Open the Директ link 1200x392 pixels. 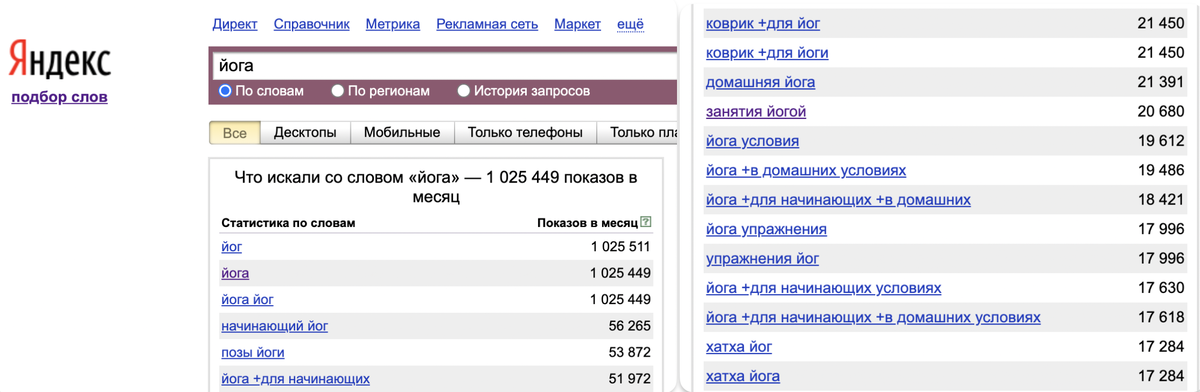[x=235, y=24]
